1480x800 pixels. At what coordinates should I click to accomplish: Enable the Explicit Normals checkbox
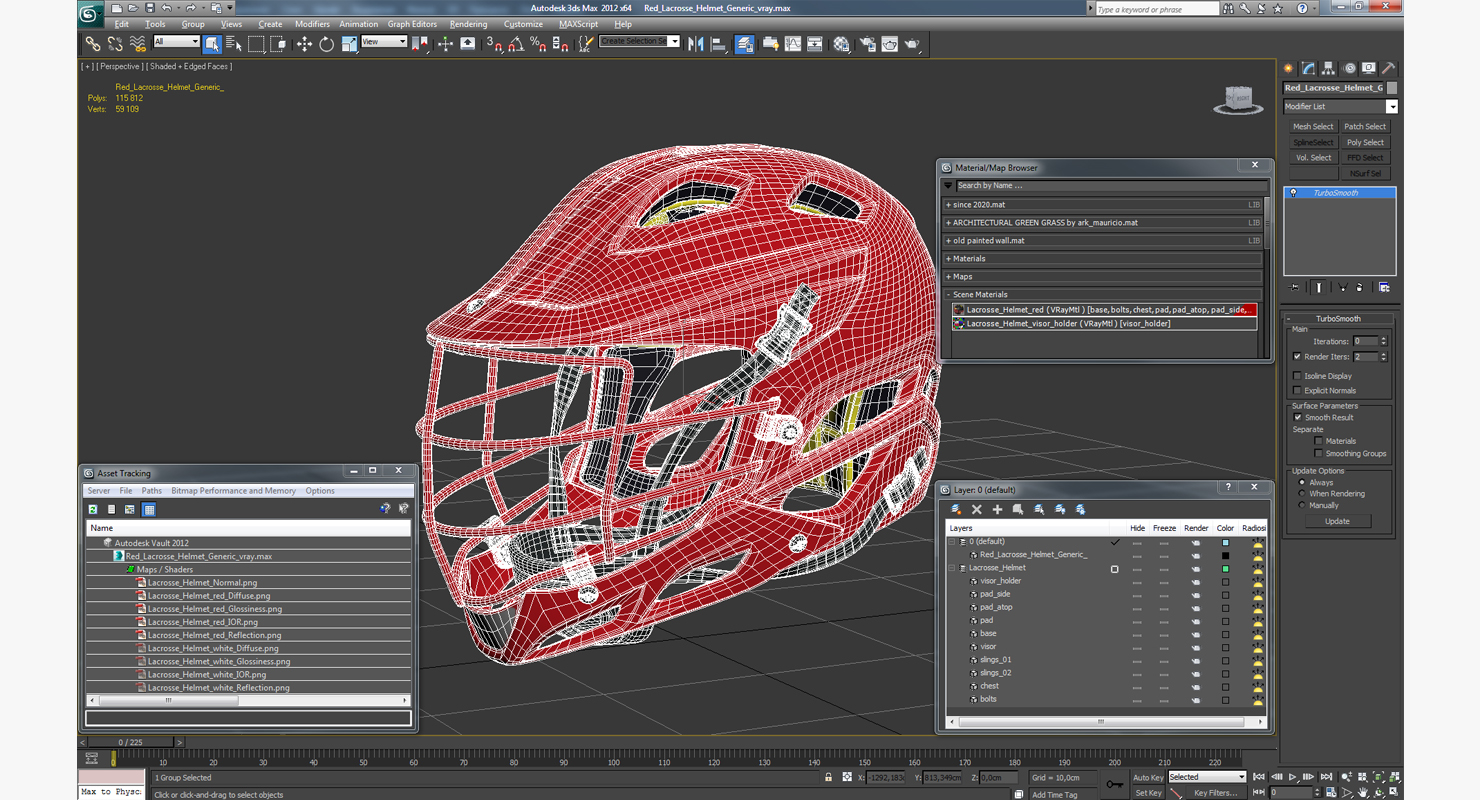point(1298,391)
